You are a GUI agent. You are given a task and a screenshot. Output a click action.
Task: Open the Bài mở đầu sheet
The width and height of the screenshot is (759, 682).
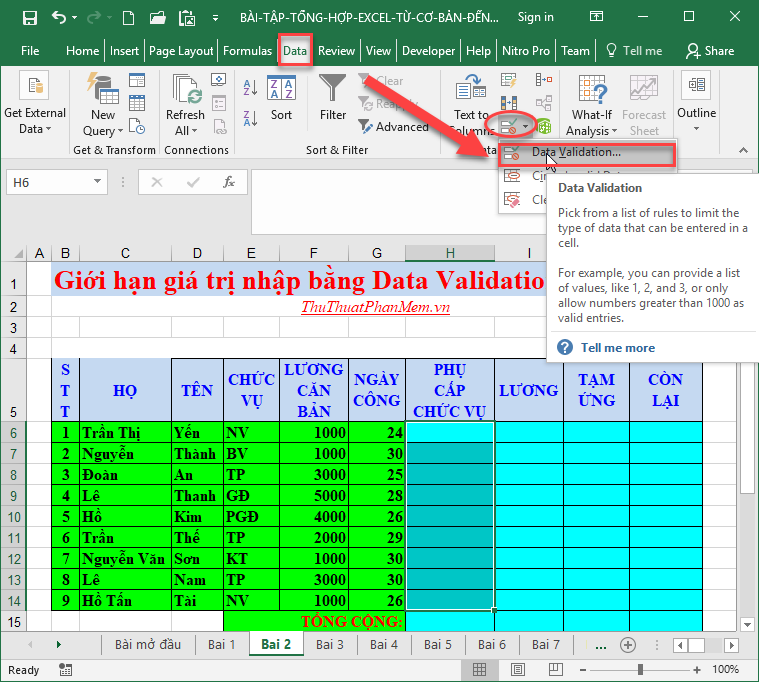pos(148,645)
